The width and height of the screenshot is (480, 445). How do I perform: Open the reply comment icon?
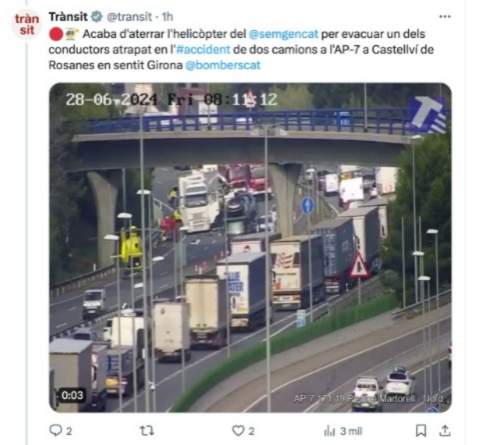[x=55, y=431]
